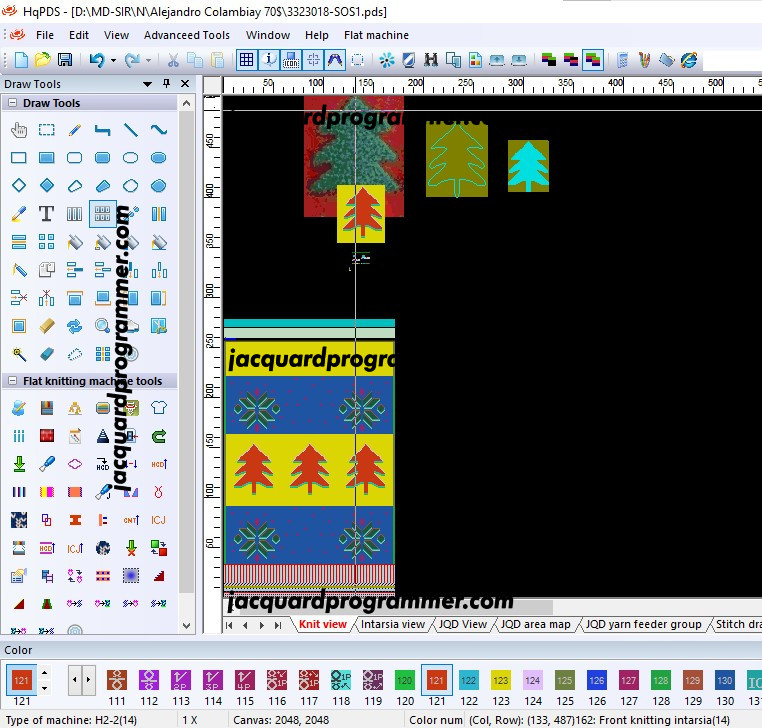The image size is (762, 728).
Task: Open the redo history dropdown arrow
Action: pyautogui.click(x=148, y=61)
